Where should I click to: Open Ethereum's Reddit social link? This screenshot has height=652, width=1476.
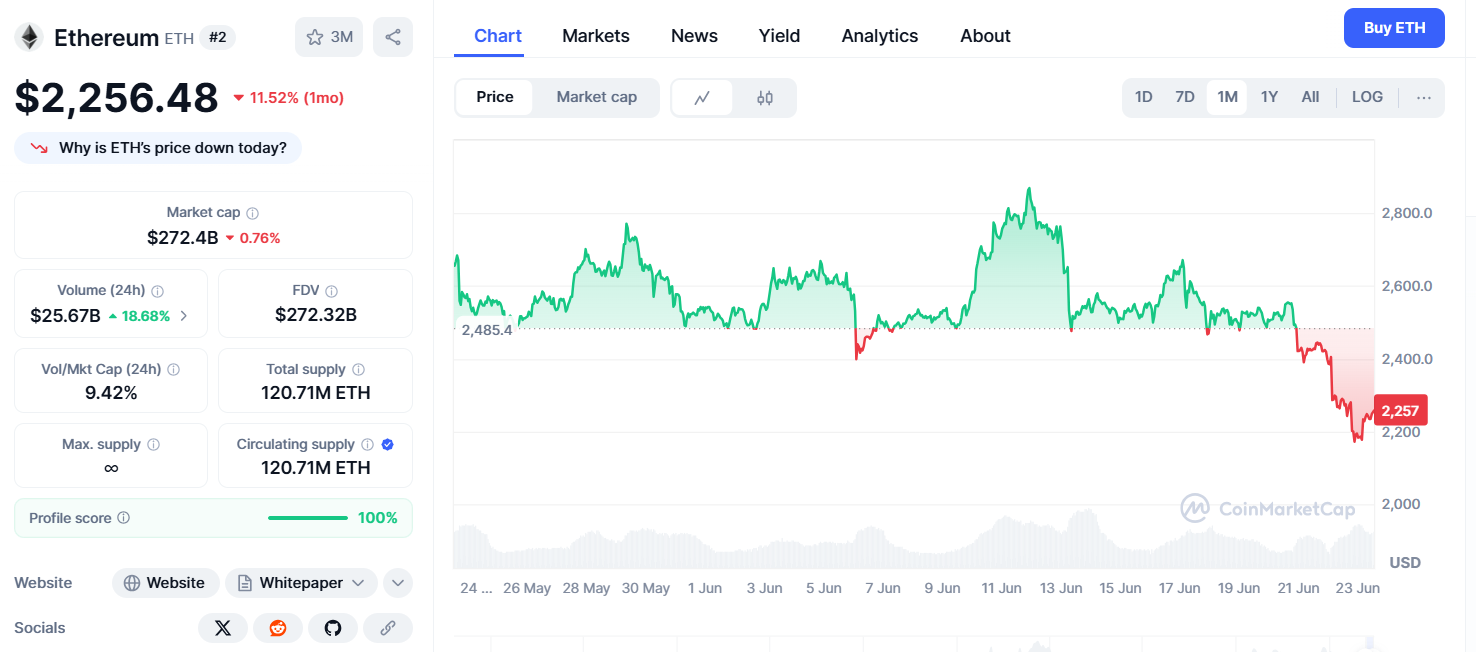click(278, 628)
